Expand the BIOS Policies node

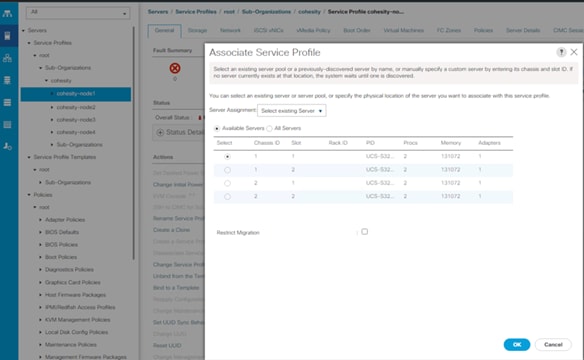point(41,245)
